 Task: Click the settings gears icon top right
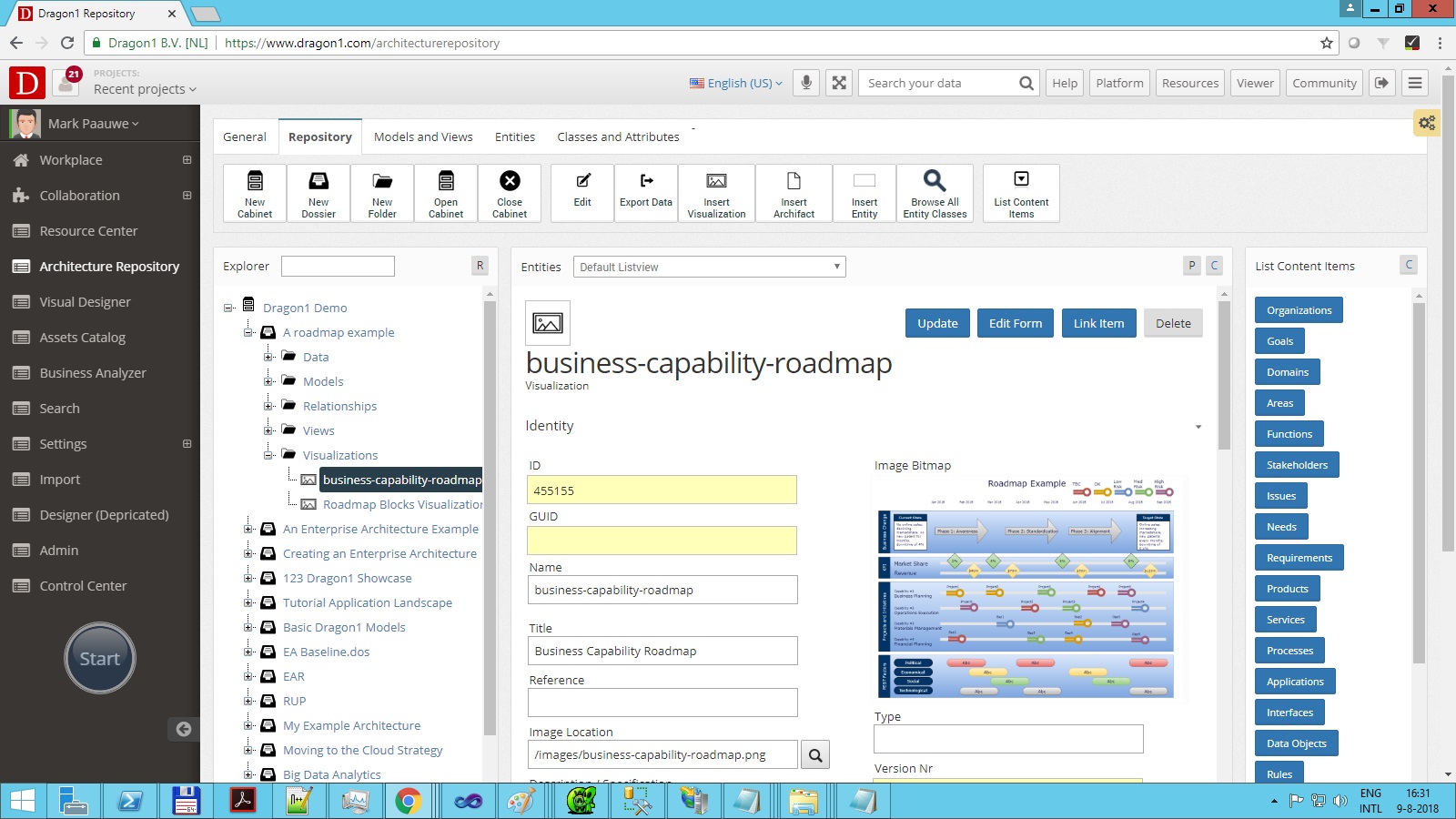tap(1427, 123)
